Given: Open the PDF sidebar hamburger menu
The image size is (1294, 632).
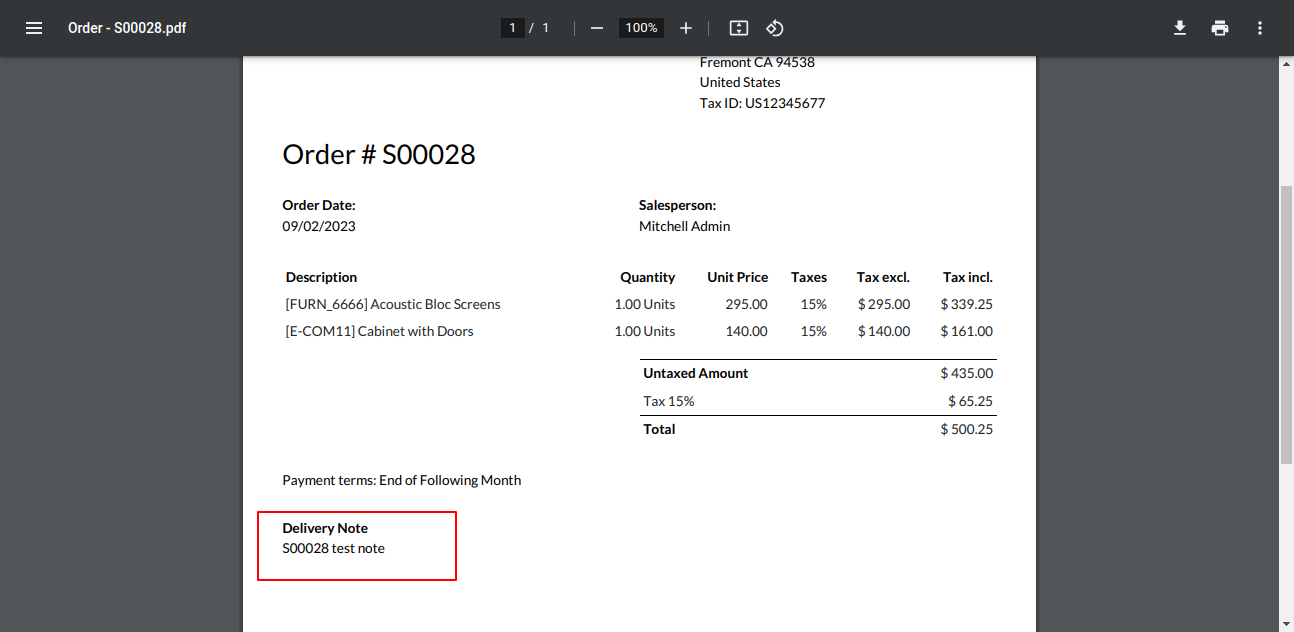Looking at the screenshot, I should click(34, 28).
